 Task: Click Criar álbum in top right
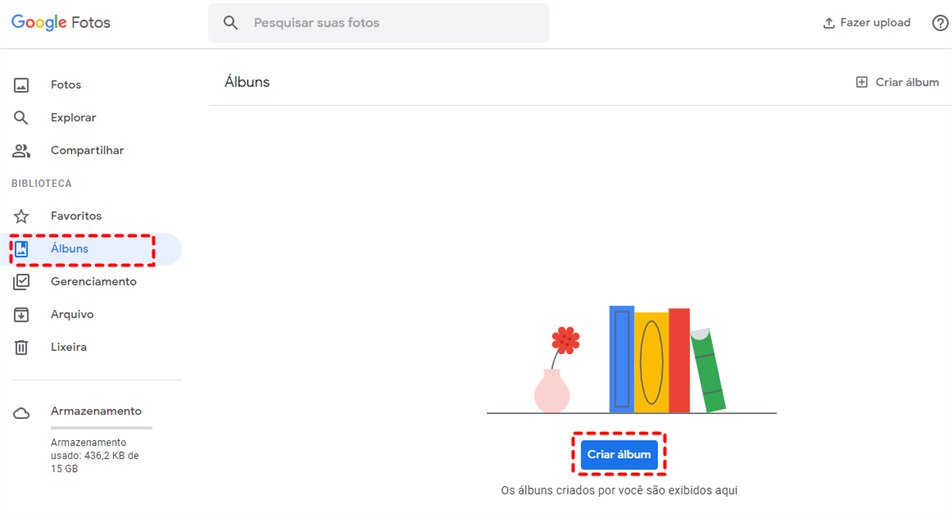point(897,82)
